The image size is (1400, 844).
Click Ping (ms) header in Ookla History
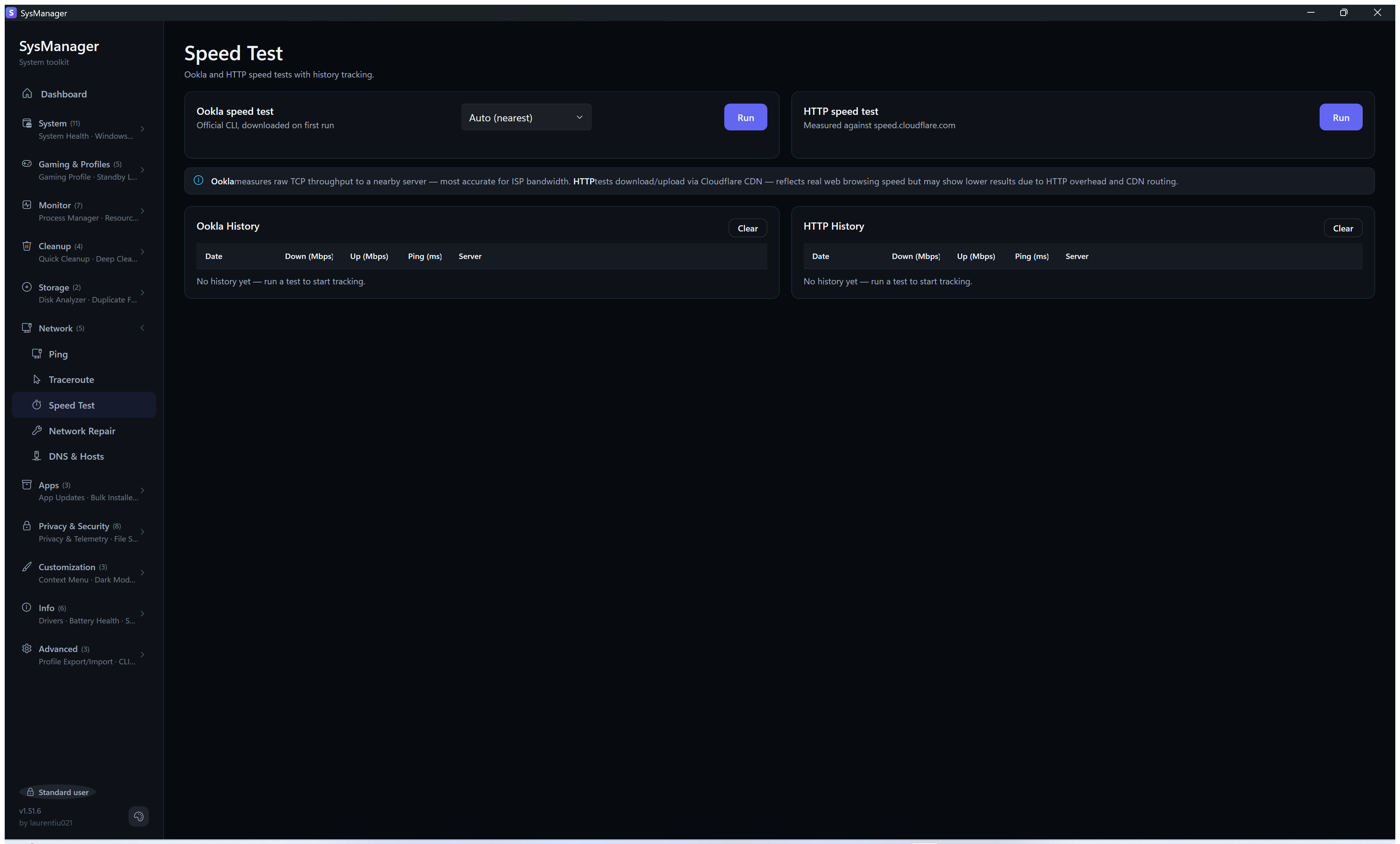425,256
